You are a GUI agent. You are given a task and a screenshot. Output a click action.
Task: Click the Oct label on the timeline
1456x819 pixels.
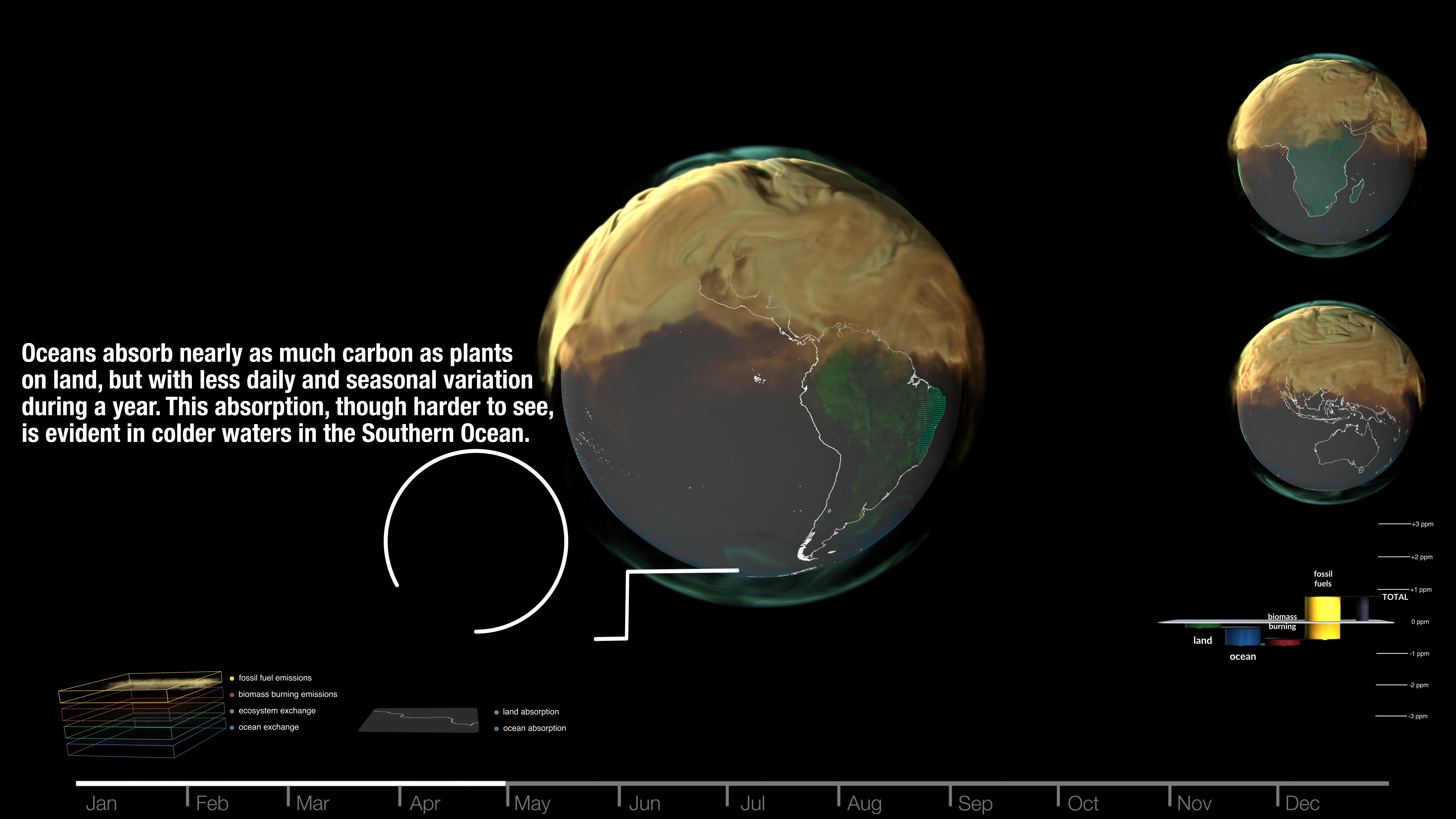(x=1083, y=803)
